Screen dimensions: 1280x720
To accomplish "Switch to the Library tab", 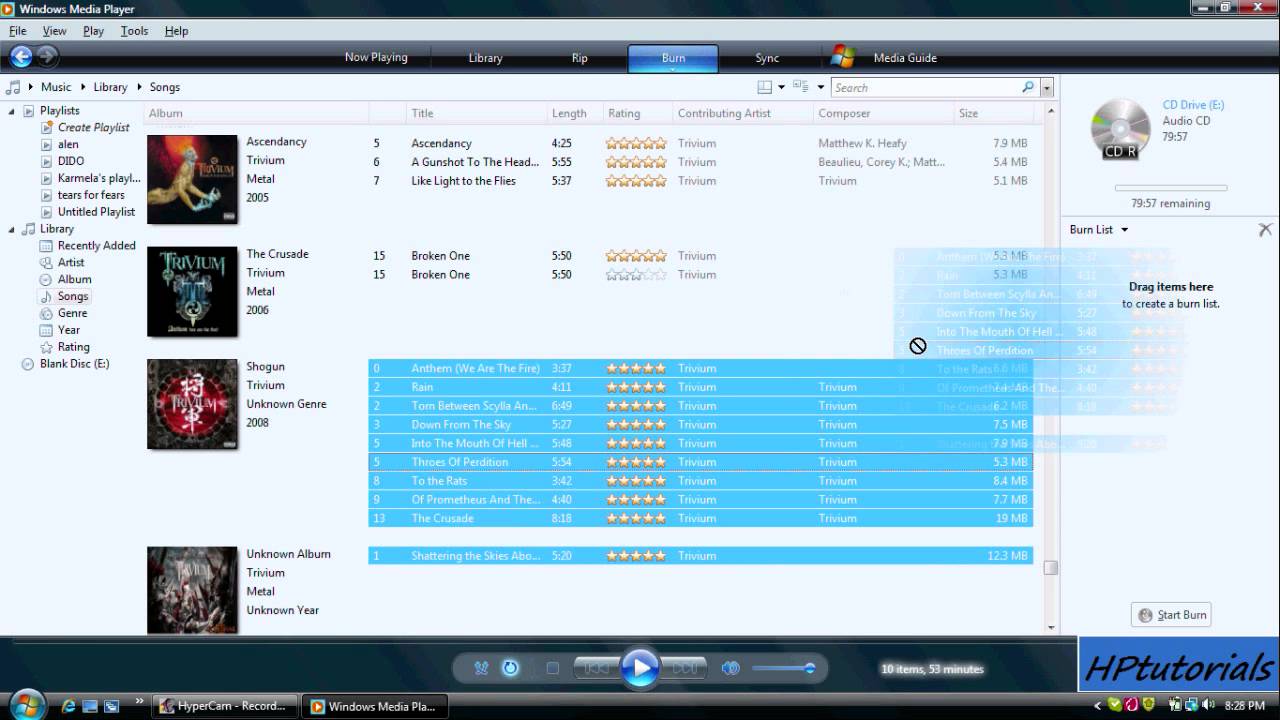I will tap(485, 58).
